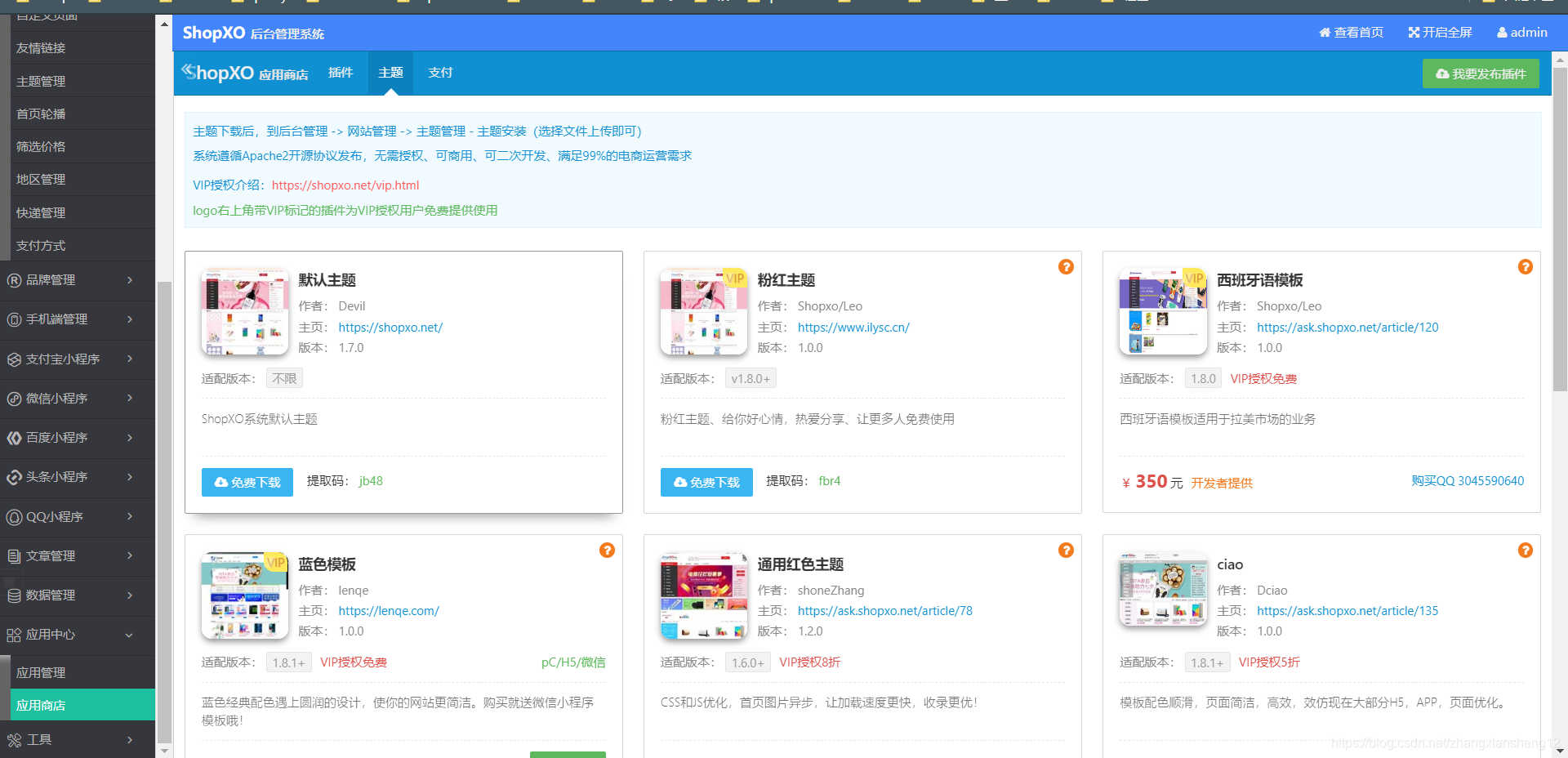
Task: Click the 手机端管理 sidebar icon
Action: tap(14, 319)
